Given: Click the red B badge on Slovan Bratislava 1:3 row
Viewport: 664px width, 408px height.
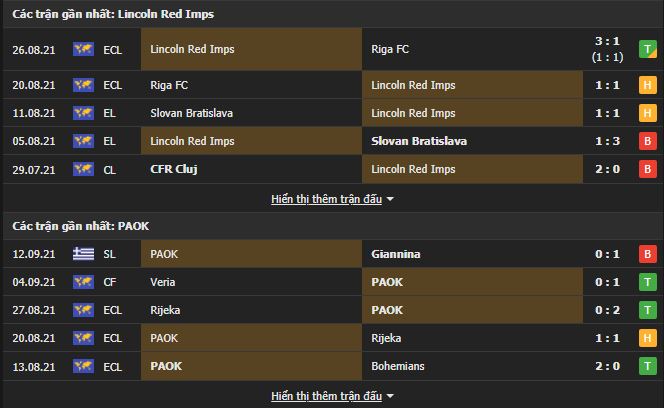Looking at the screenshot, I should pos(647,141).
